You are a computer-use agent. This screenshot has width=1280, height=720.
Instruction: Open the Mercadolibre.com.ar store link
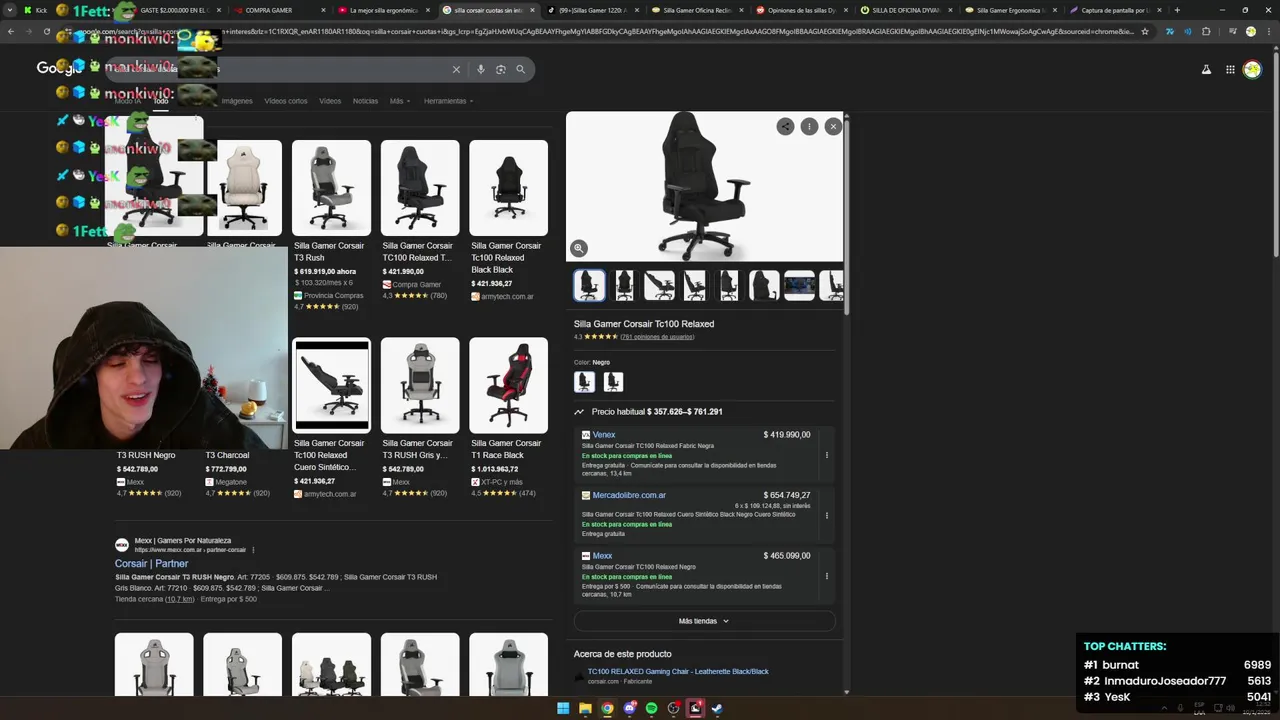point(628,495)
